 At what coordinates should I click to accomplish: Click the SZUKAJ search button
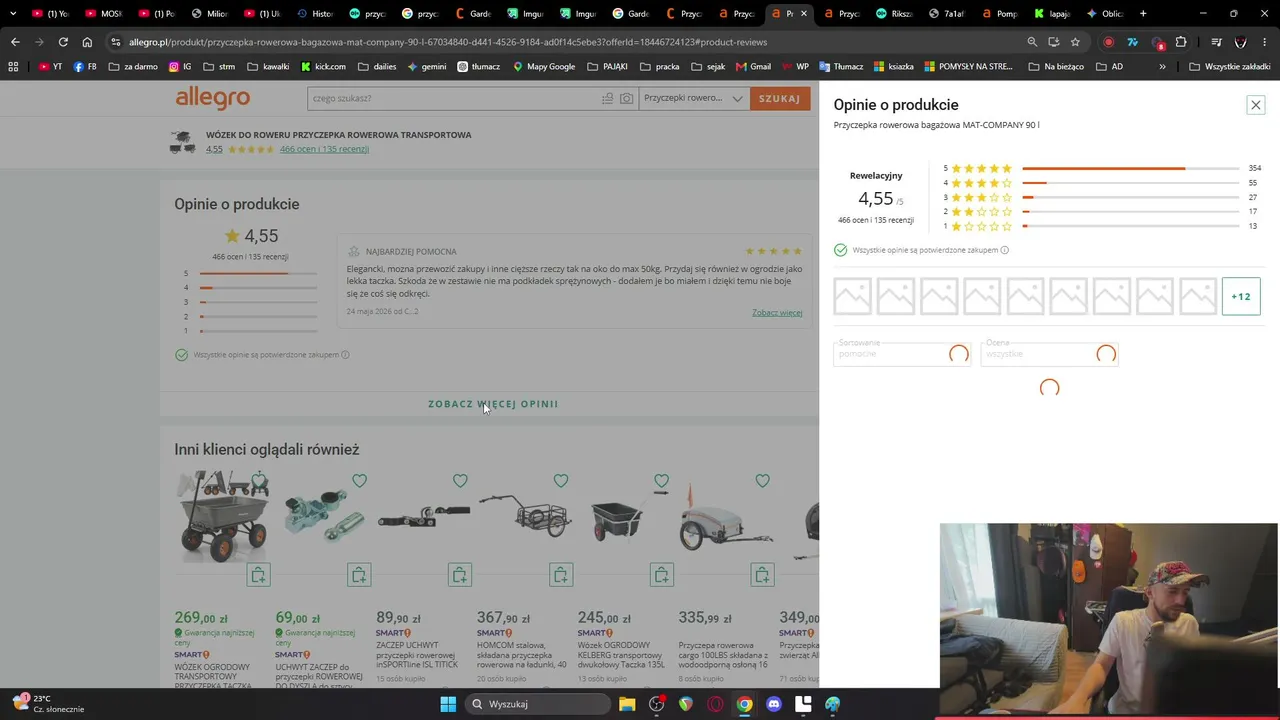click(x=780, y=98)
